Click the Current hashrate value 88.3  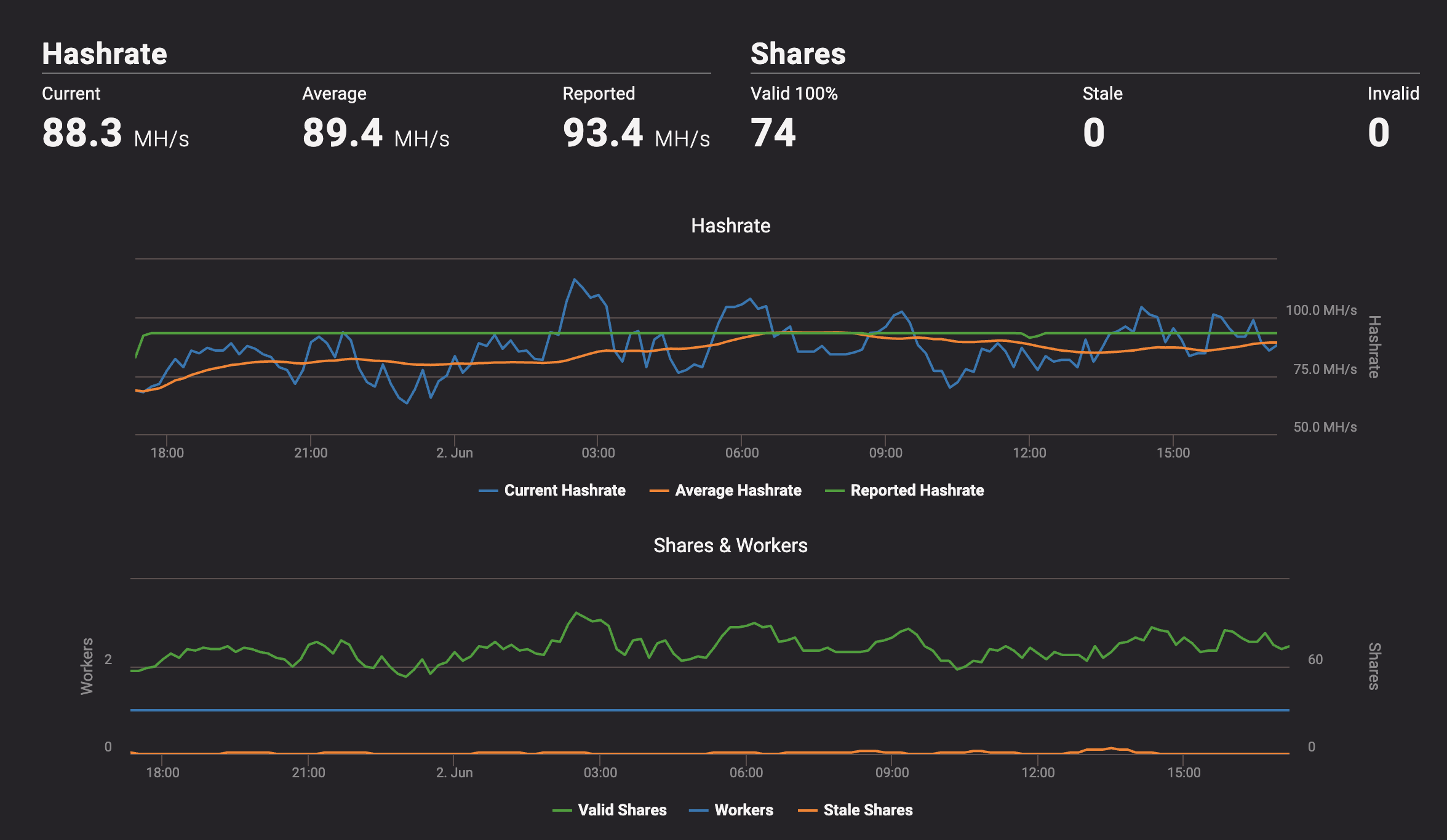[82, 133]
